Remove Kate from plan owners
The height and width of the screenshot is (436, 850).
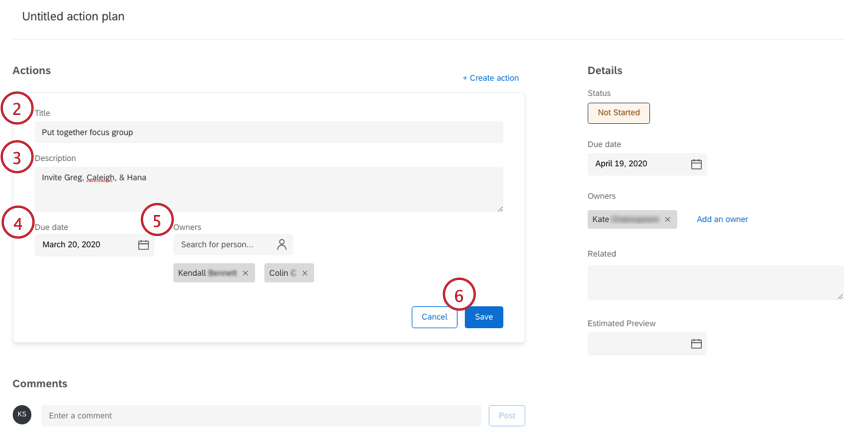pyautogui.click(x=668, y=220)
